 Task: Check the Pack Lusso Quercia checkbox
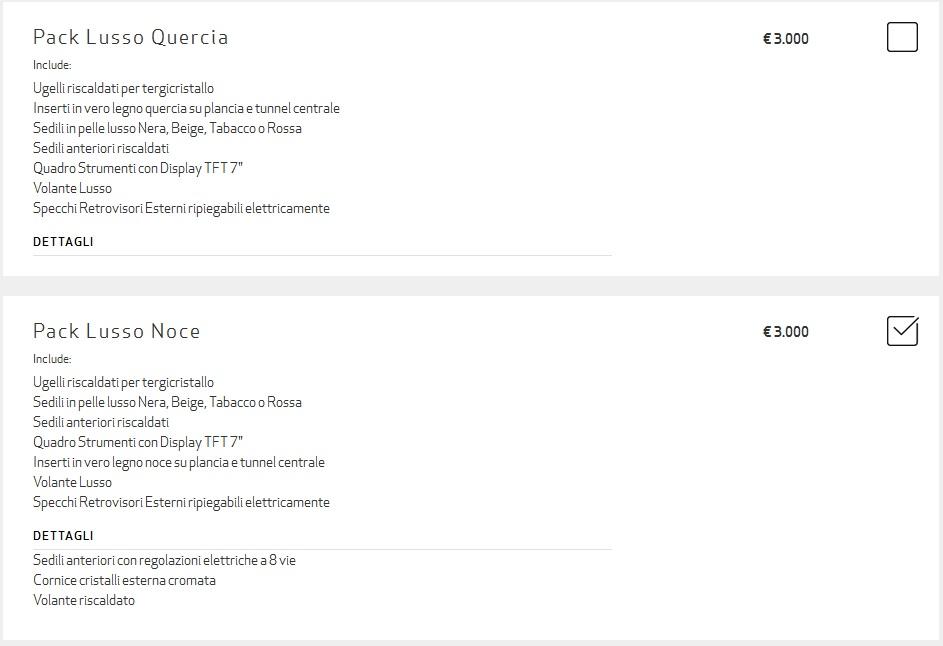click(x=902, y=37)
